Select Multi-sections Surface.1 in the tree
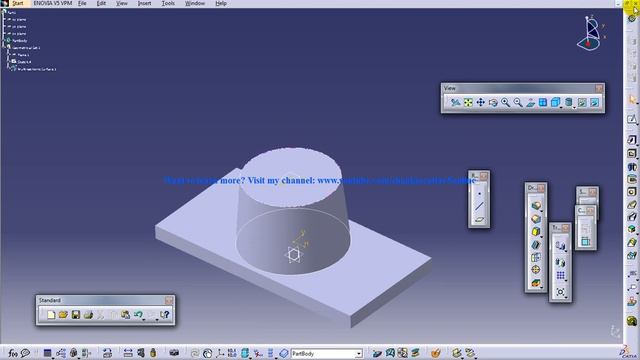640x360 pixels. (x=37, y=69)
